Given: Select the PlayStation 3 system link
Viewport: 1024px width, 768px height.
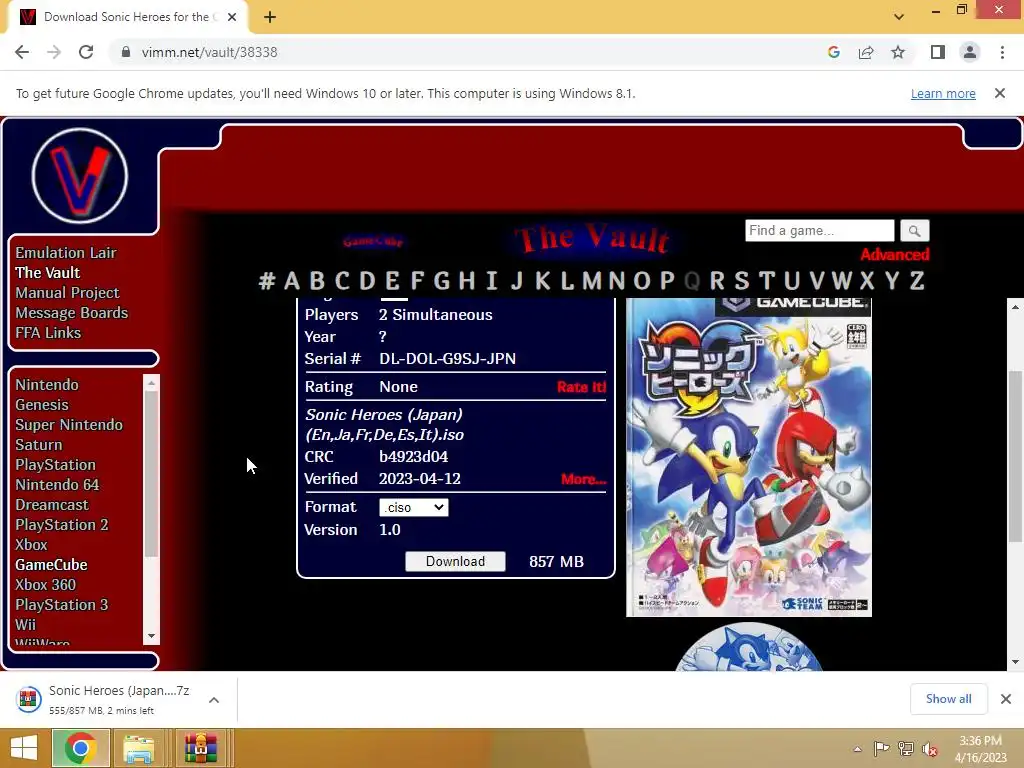Looking at the screenshot, I should (x=62, y=605).
